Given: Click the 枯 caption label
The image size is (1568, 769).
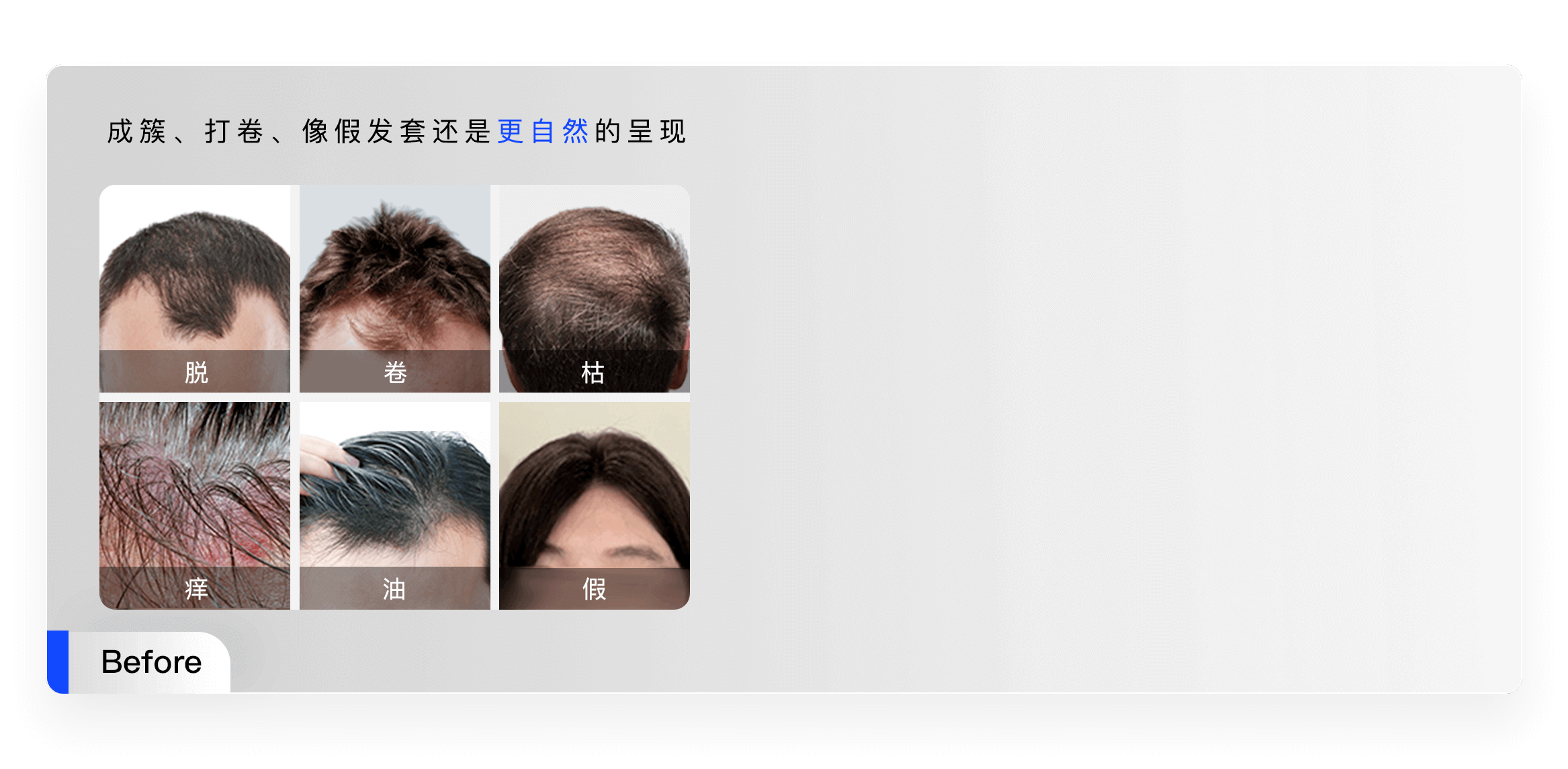Looking at the screenshot, I should point(593,372).
